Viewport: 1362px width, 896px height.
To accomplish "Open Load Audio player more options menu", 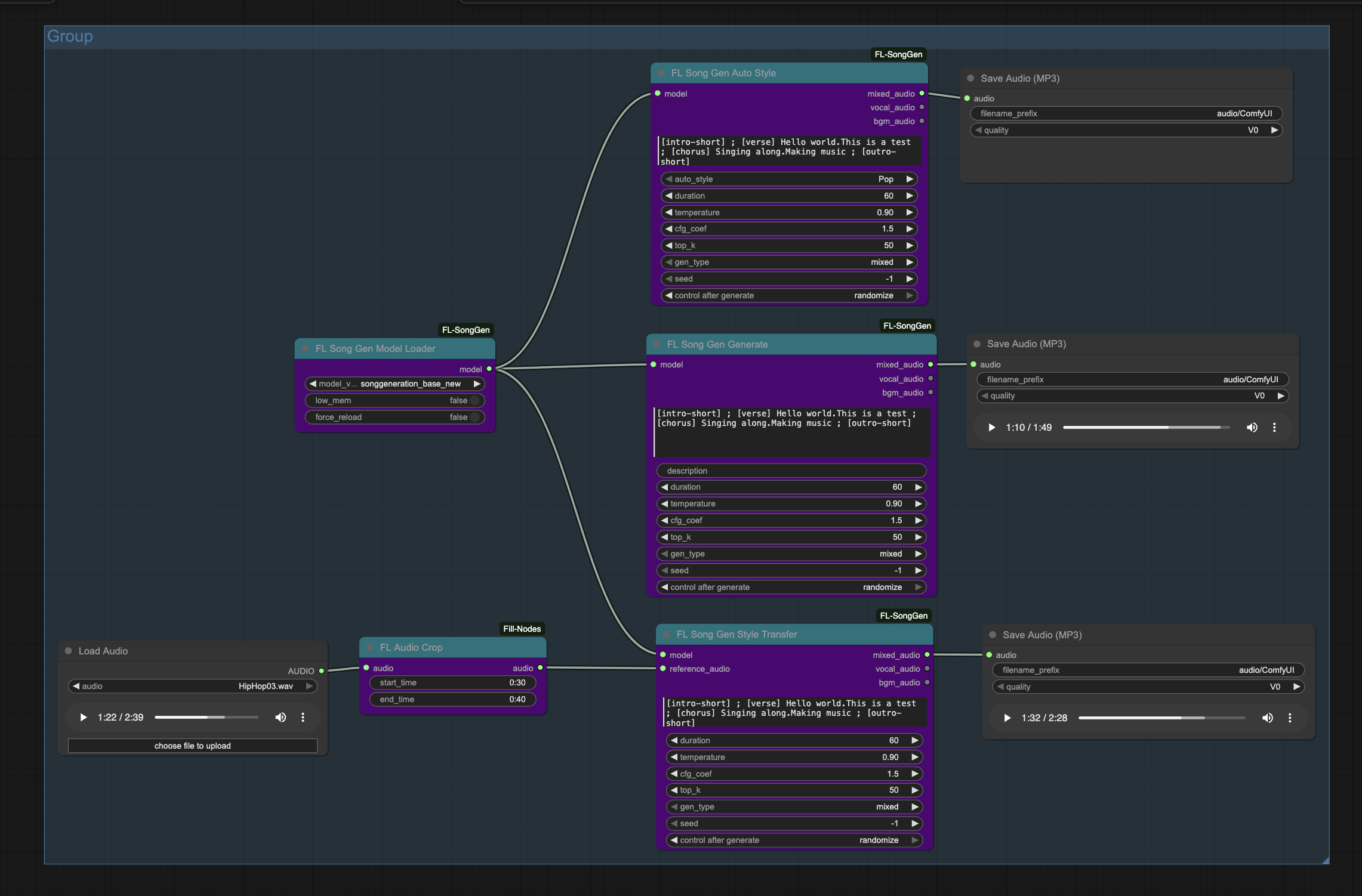I will click(x=303, y=717).
